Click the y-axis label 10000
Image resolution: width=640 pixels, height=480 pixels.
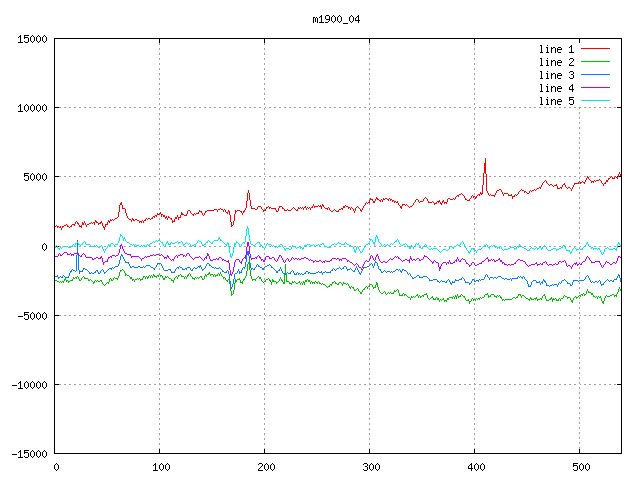click(32, 108)
